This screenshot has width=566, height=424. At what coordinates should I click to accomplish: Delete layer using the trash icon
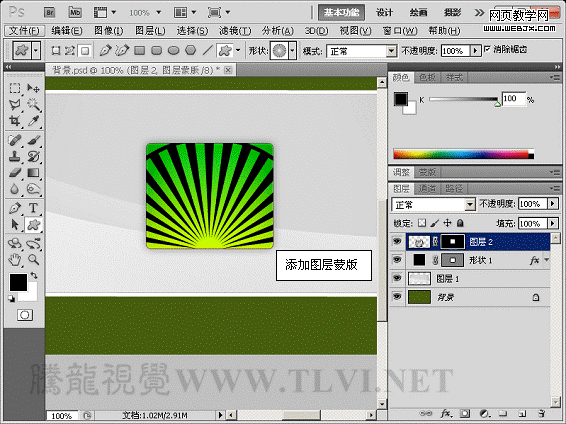541,414
